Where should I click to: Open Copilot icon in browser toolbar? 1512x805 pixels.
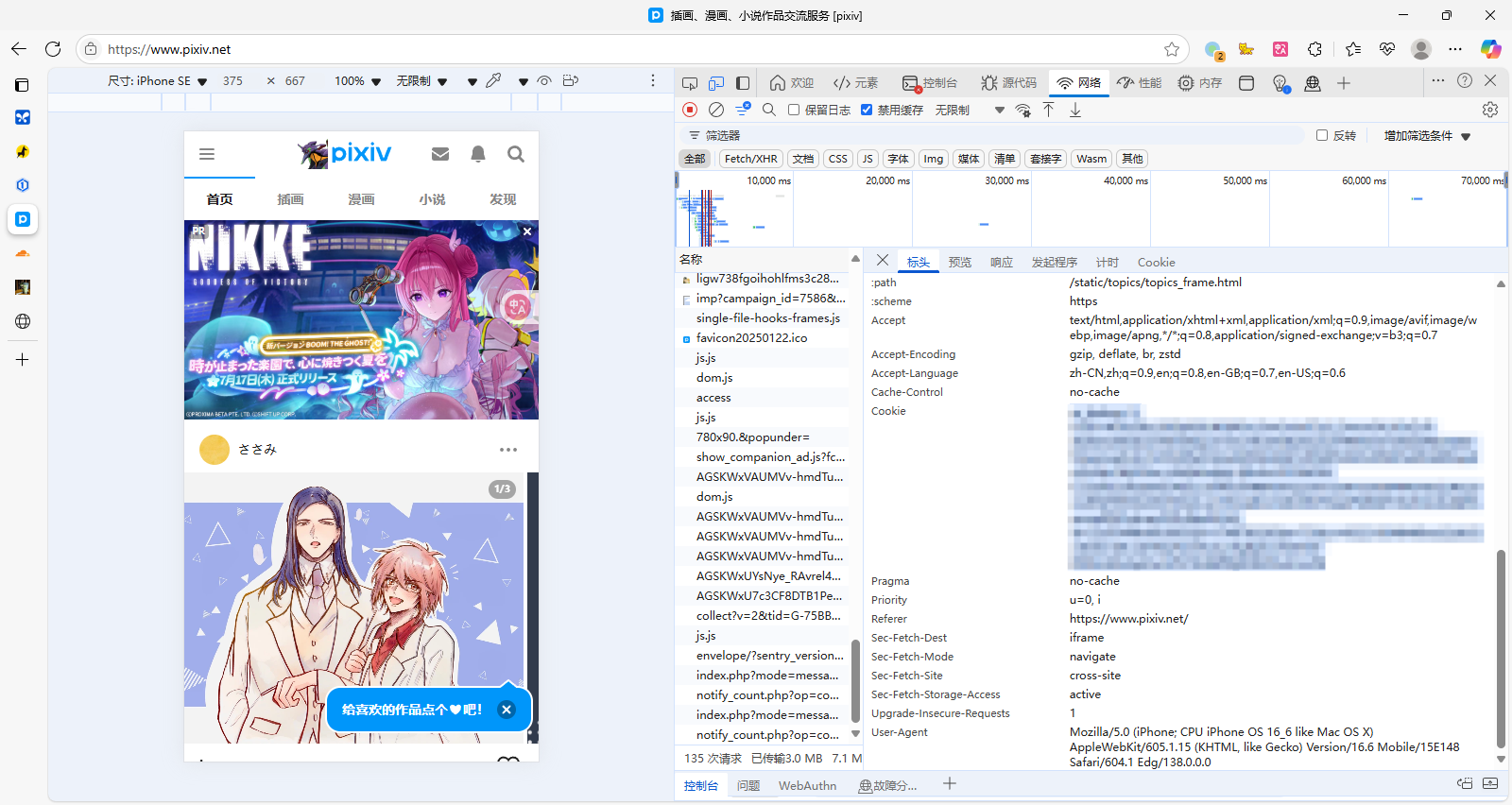(1490, 49)
